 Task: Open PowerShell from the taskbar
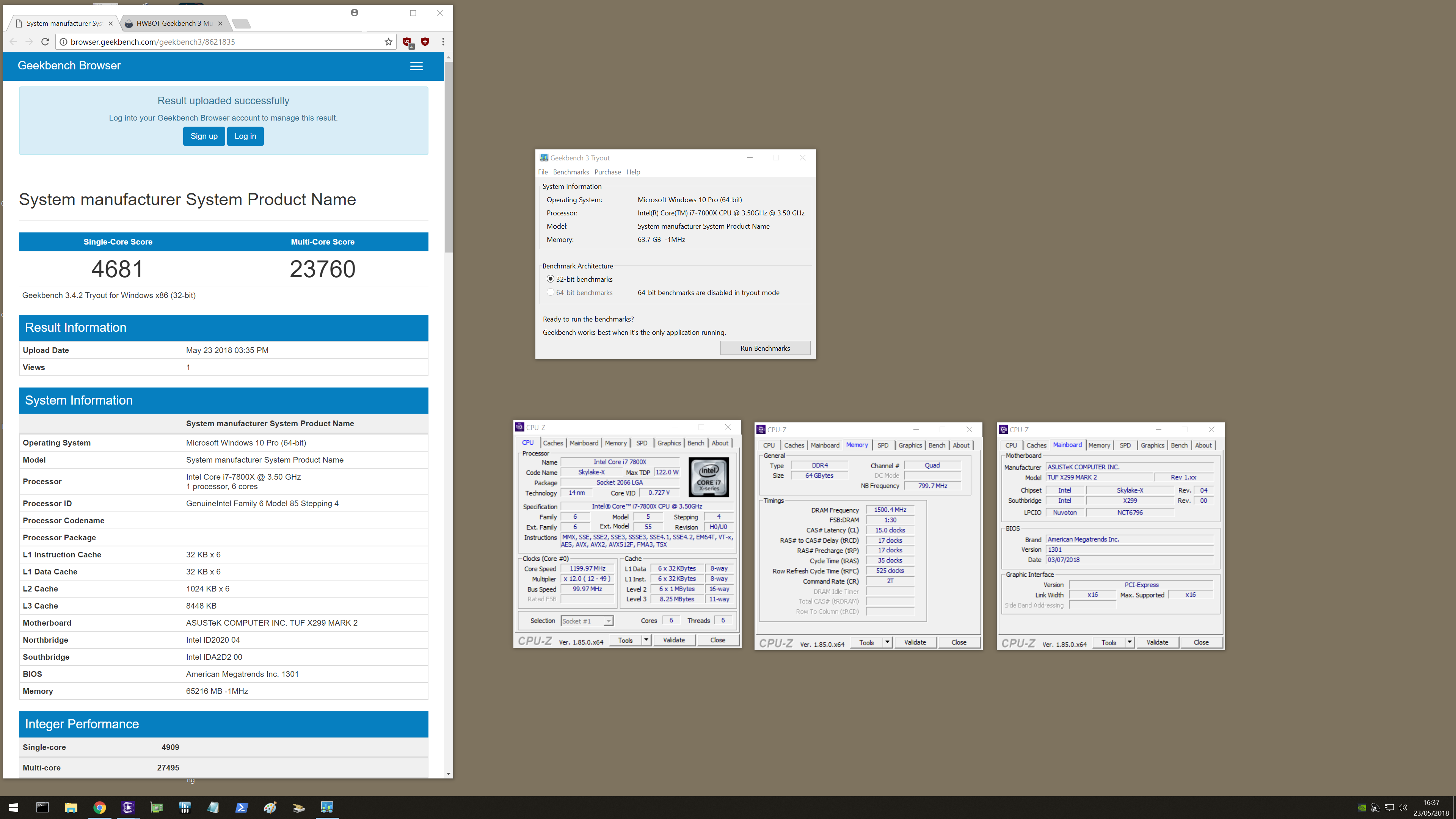(242, 807)
